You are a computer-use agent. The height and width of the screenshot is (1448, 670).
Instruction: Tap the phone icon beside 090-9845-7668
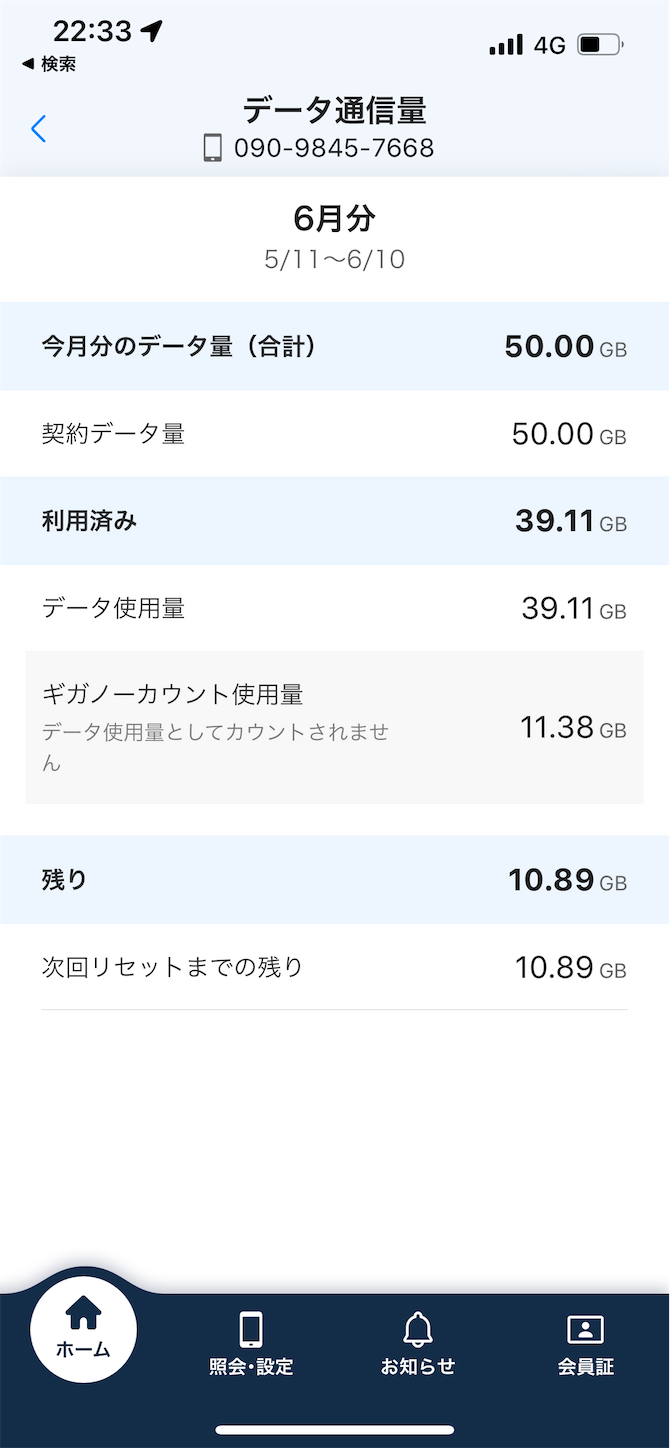(x=212, y=149)
